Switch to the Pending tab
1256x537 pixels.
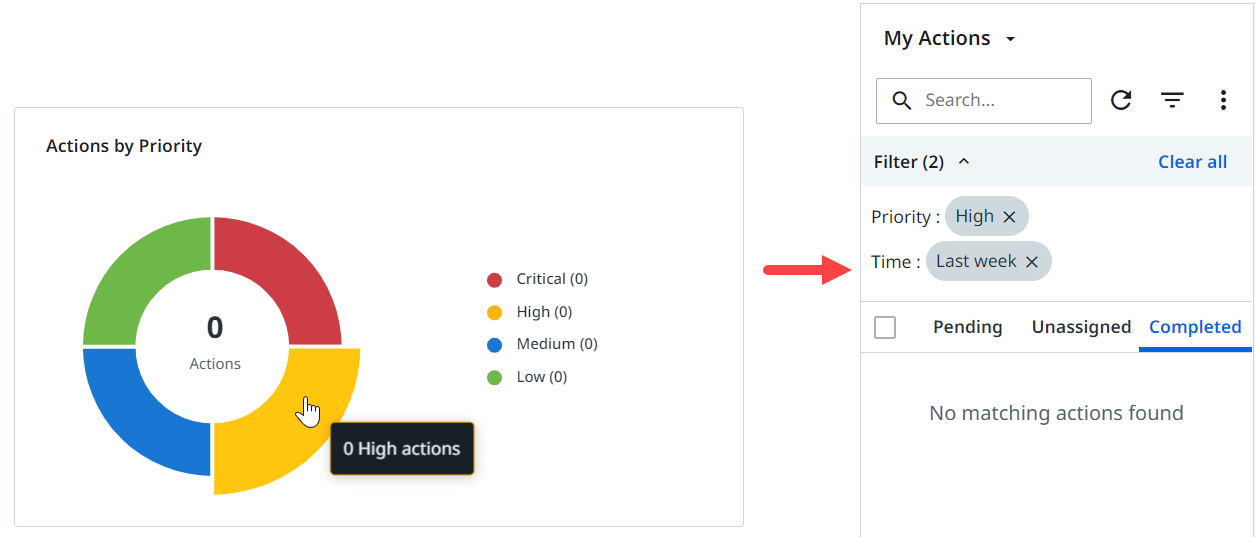tap(967, 327)
